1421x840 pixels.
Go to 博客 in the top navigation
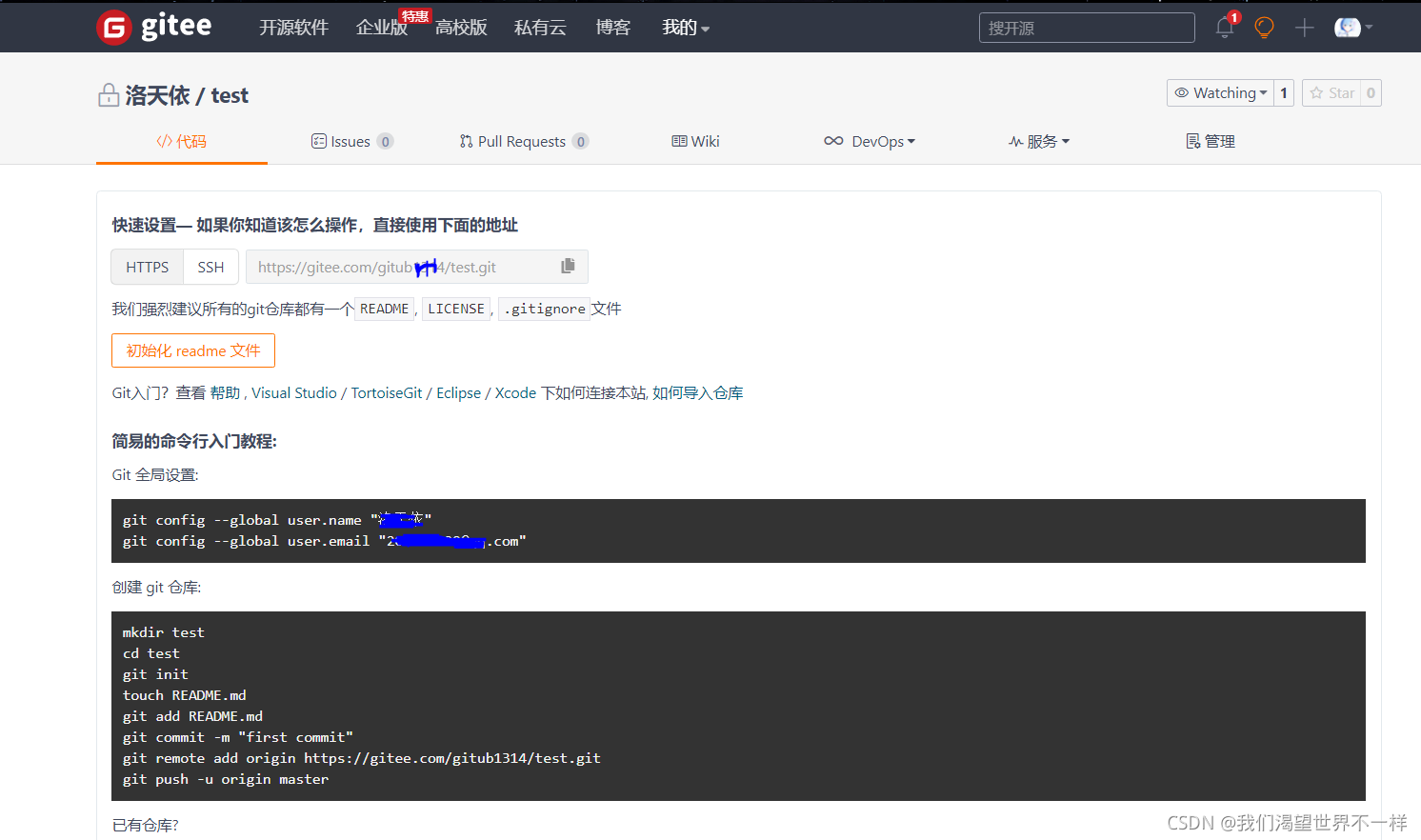(613, 28)
